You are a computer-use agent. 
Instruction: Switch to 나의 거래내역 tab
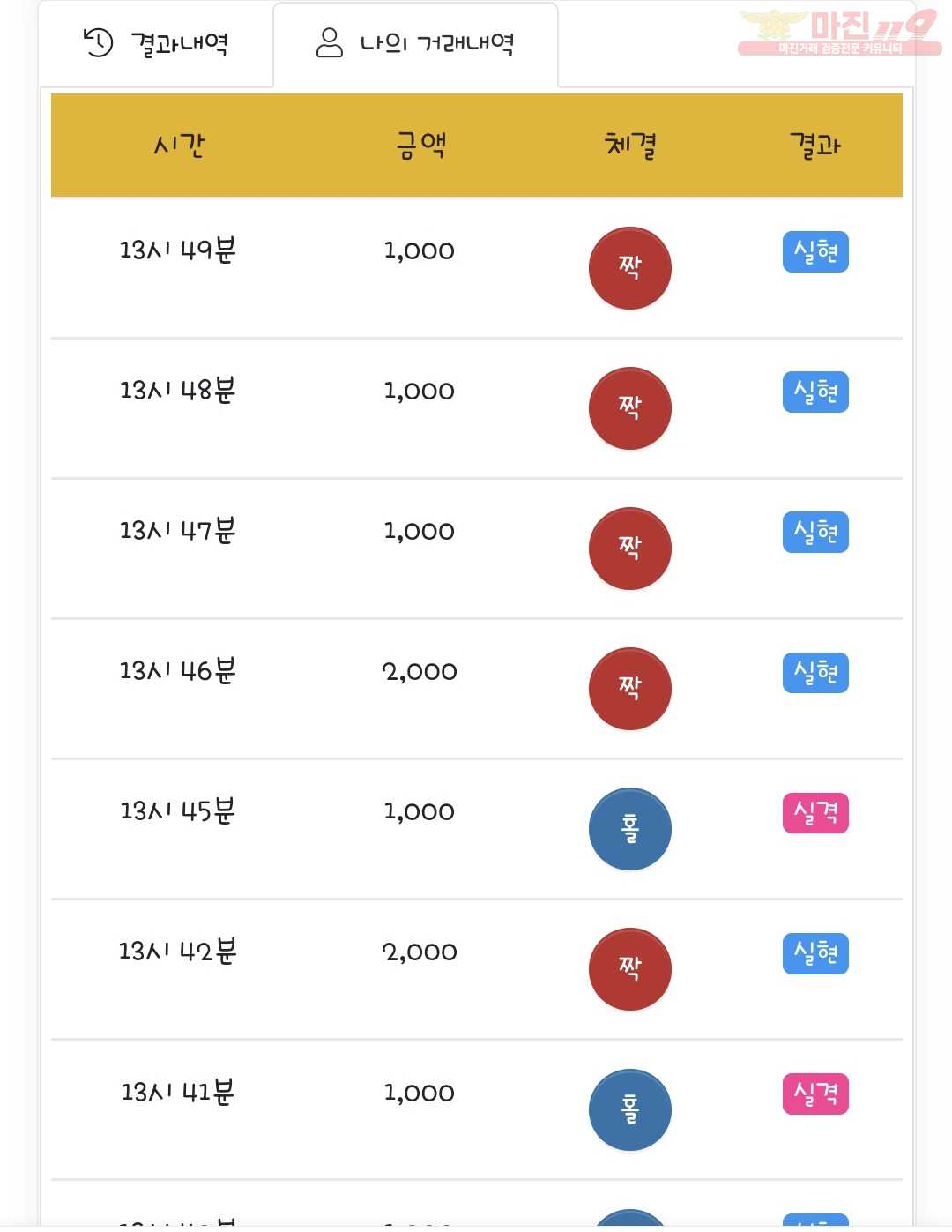click(x=415, y=43)
